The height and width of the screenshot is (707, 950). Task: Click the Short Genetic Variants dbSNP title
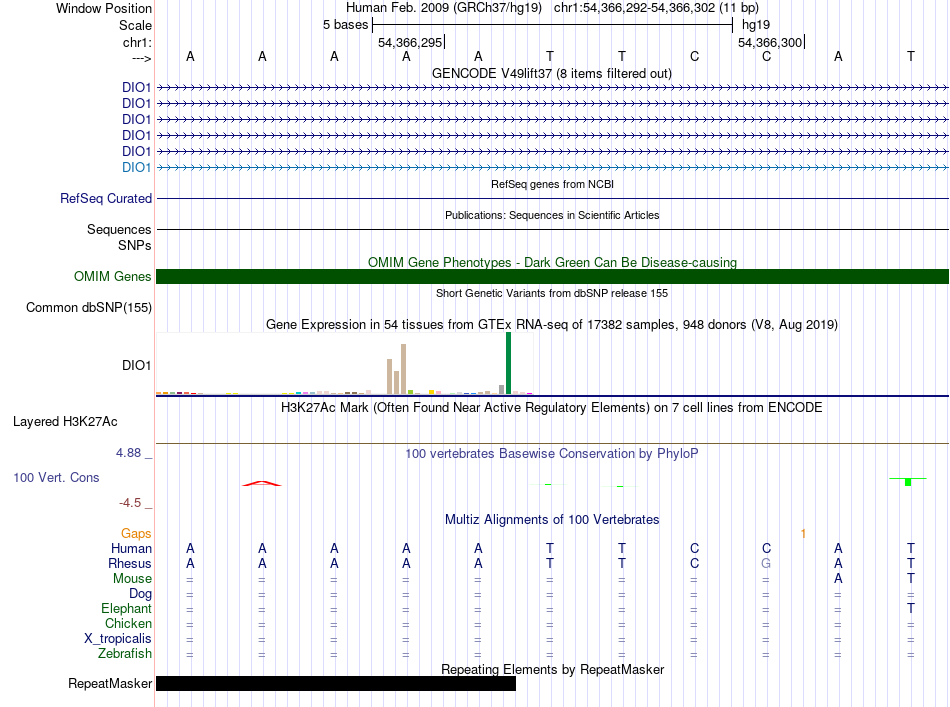(552, 293)
